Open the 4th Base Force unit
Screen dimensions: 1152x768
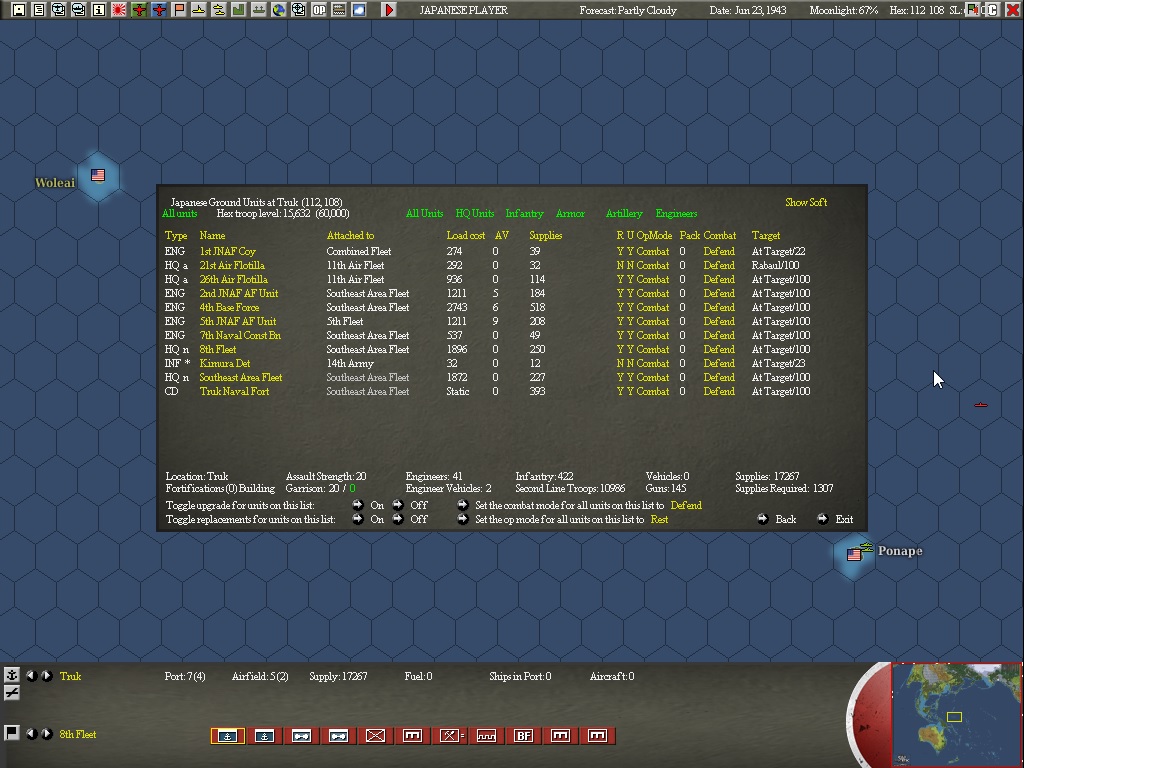click(229, 307)
